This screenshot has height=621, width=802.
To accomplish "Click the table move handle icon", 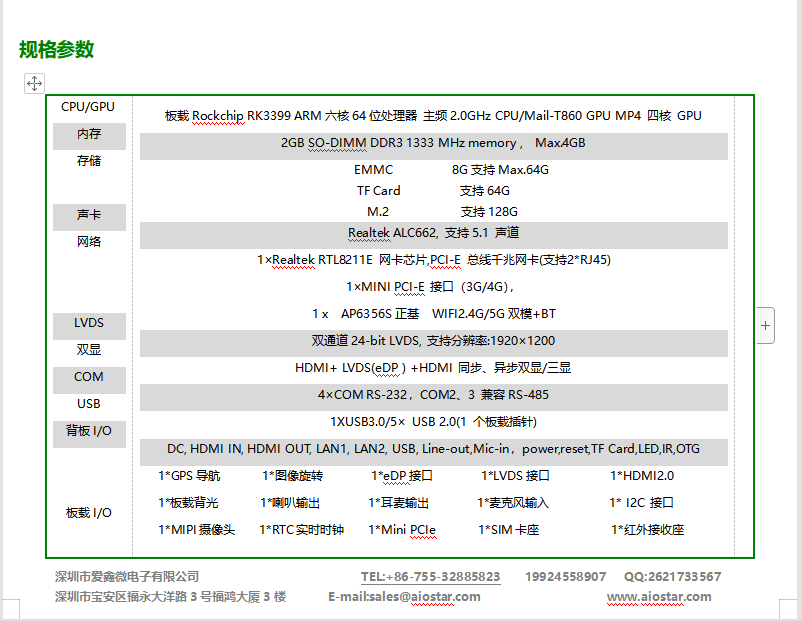I will pyautogui.click(x=34, y=84).
